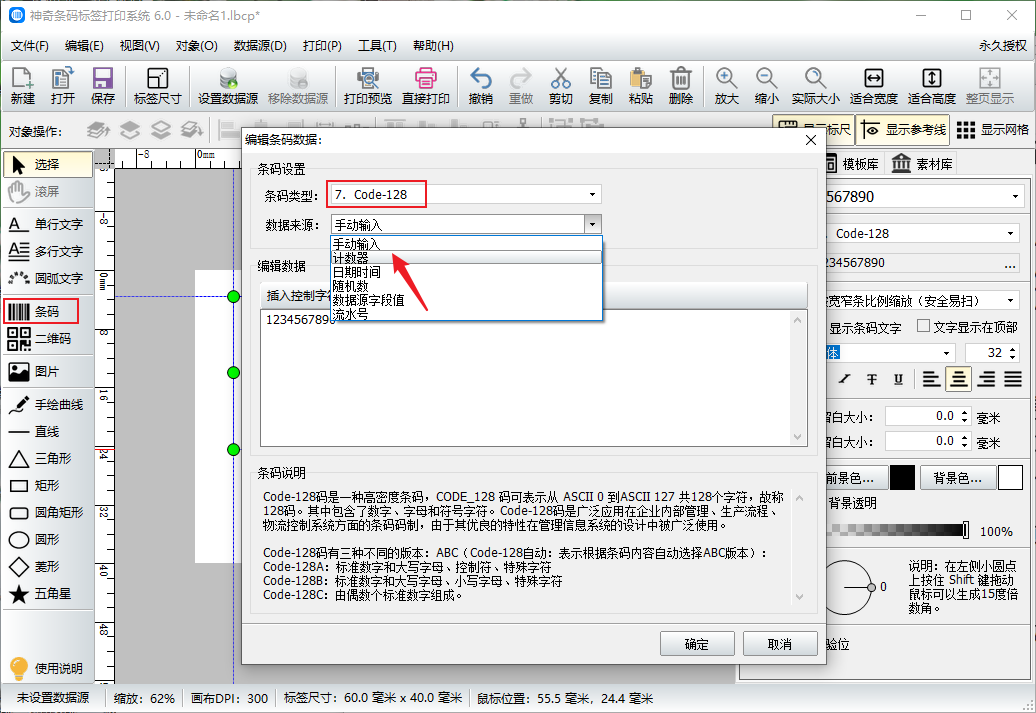Confirm dialog with 确定 button

coord(697,644)
